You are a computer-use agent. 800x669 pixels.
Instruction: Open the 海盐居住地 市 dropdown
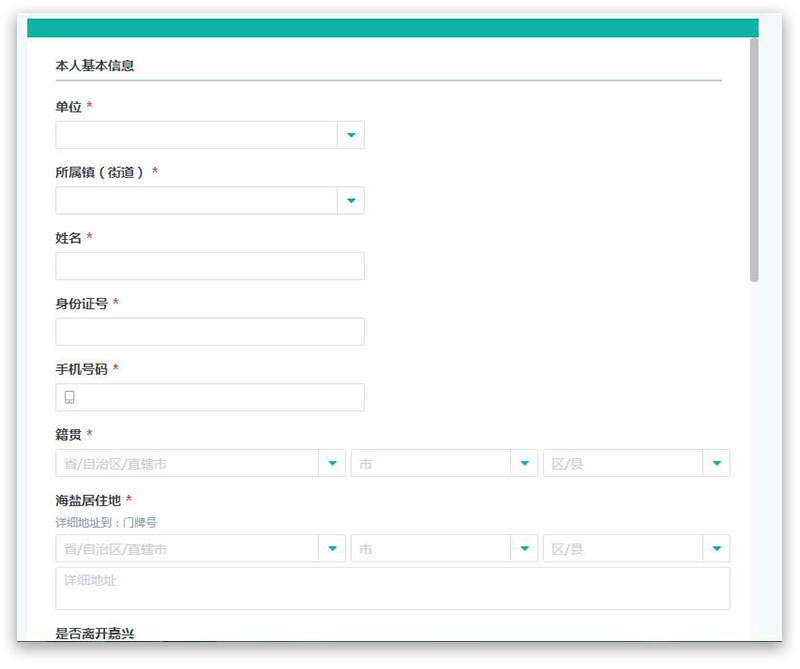point(431,549)
